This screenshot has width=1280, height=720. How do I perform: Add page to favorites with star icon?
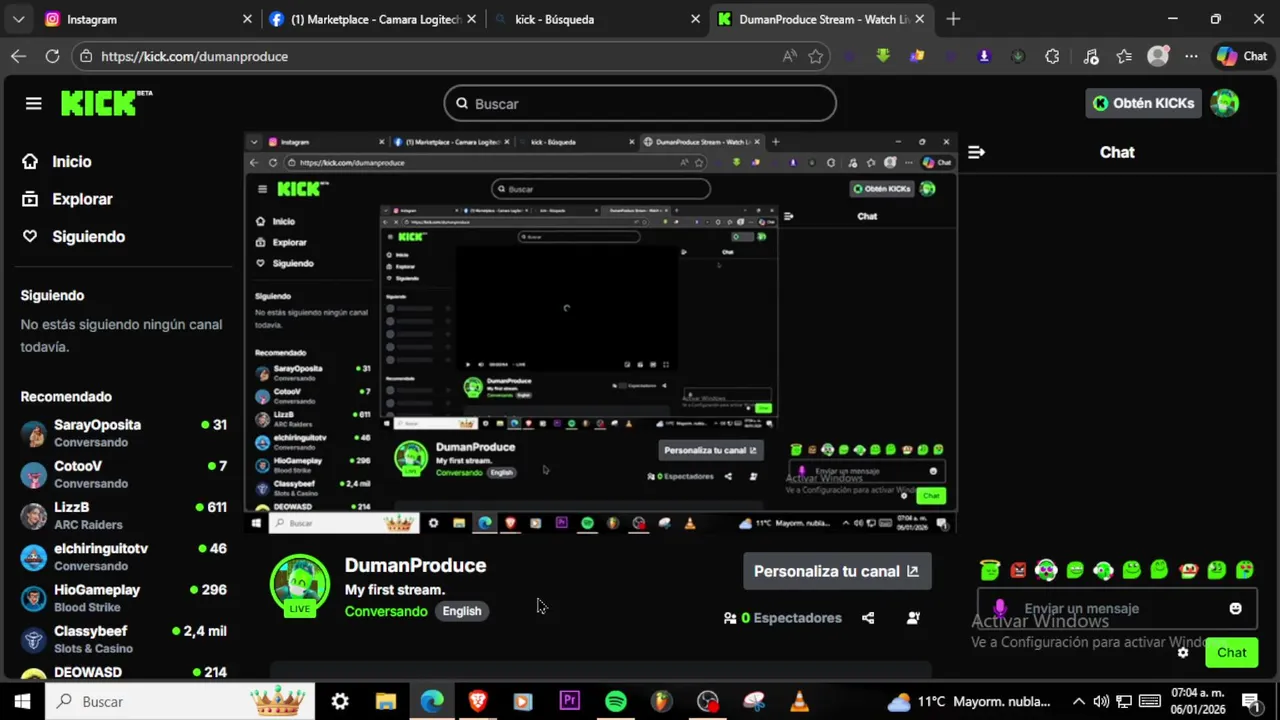[x=815, y=56]
